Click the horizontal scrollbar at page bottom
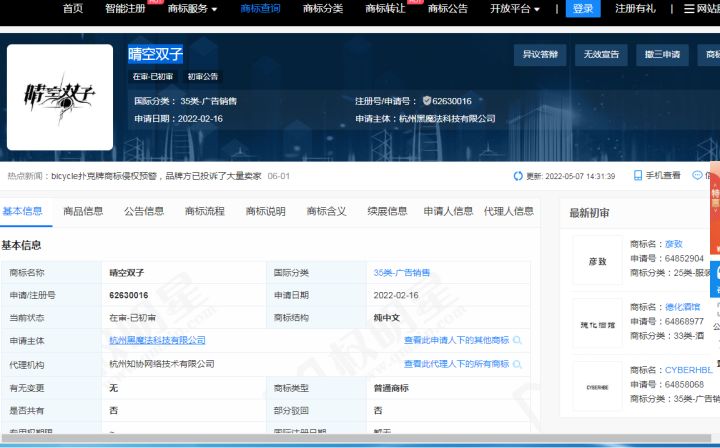 (x=355, y=438)
